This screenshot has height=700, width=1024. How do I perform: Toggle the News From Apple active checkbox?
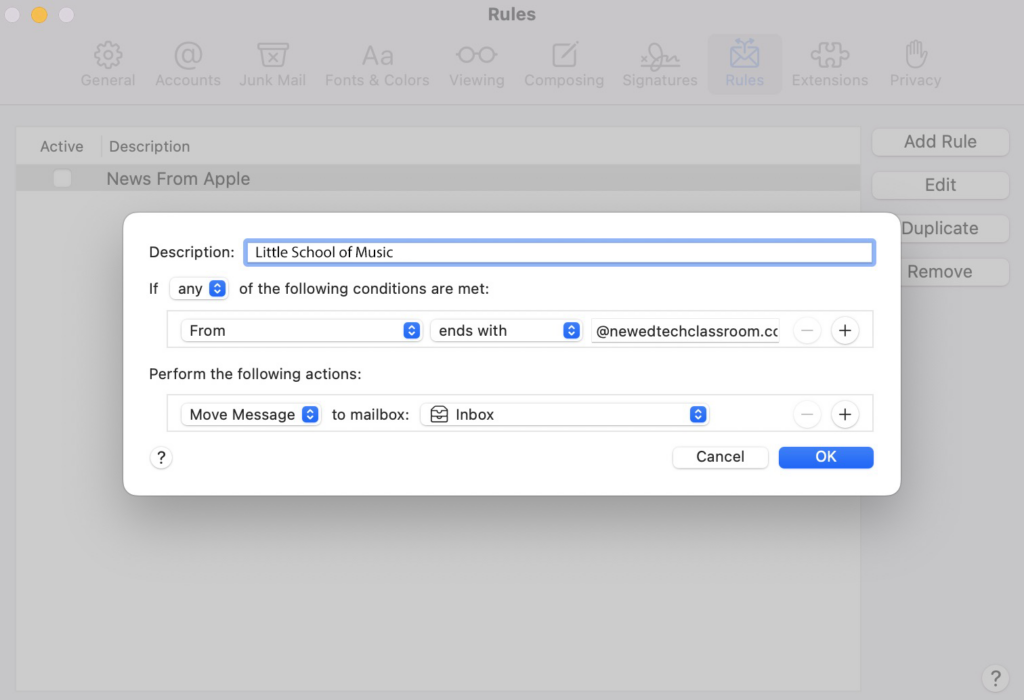coord(62,179)
